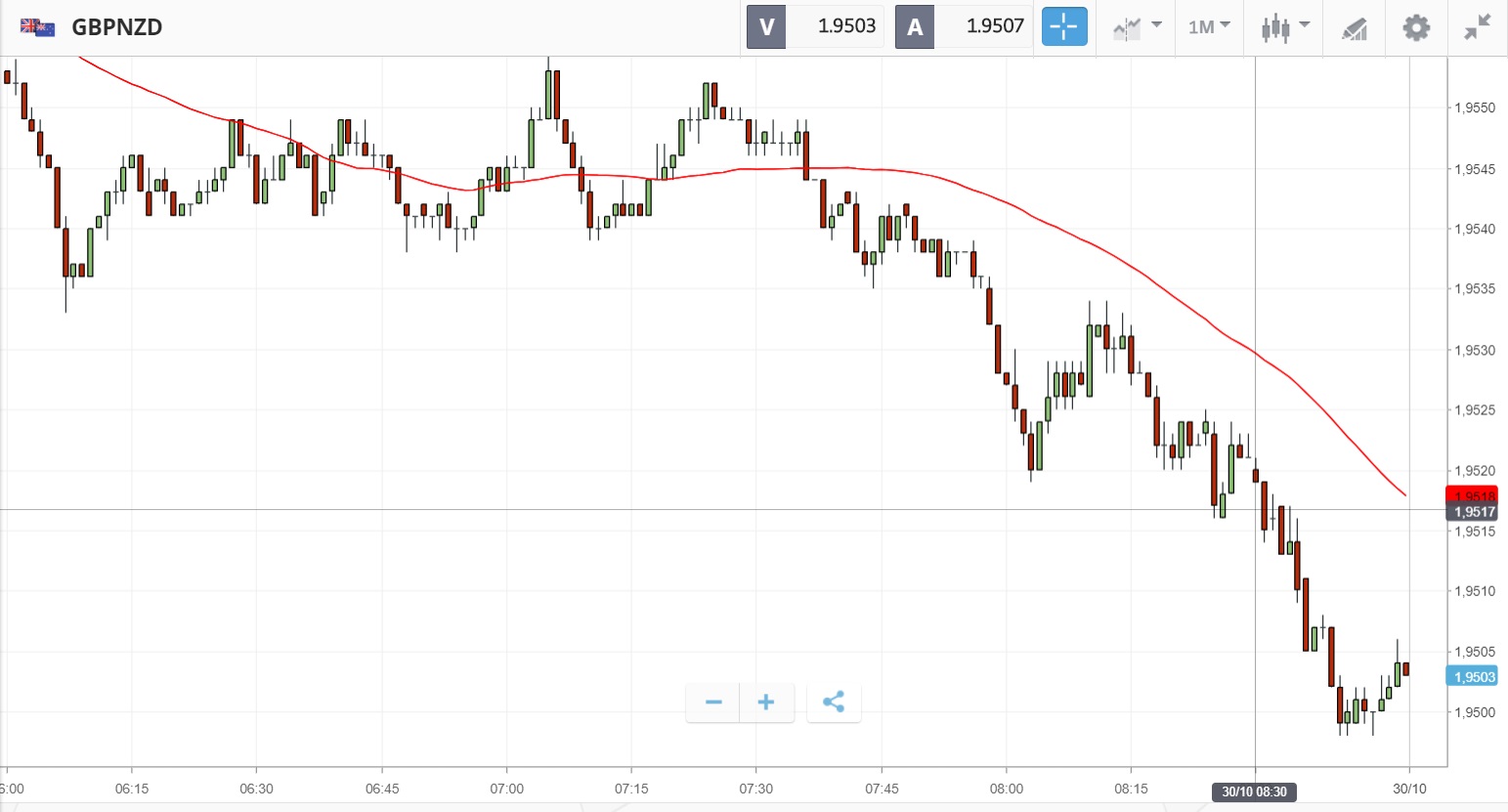Screen dimensions: 1508x812
Task: Click the 30/10 08:30 time marker
Action: [x=1255, y=791]
